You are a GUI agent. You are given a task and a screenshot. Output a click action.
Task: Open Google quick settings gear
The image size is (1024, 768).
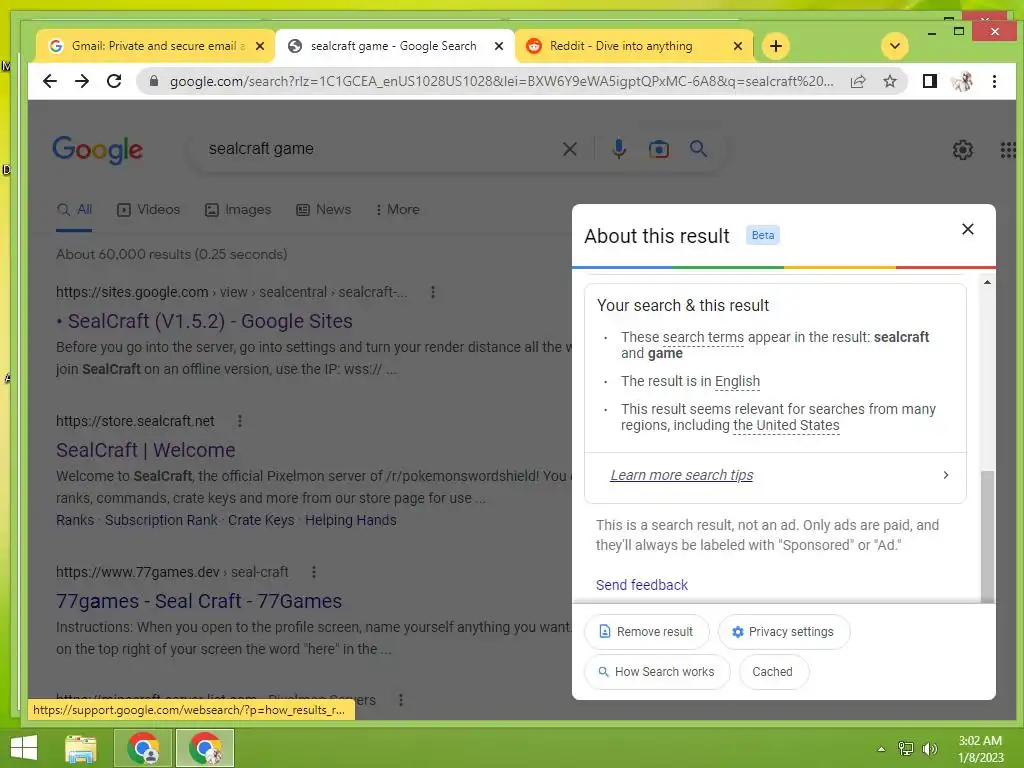[x=963, y=150]
